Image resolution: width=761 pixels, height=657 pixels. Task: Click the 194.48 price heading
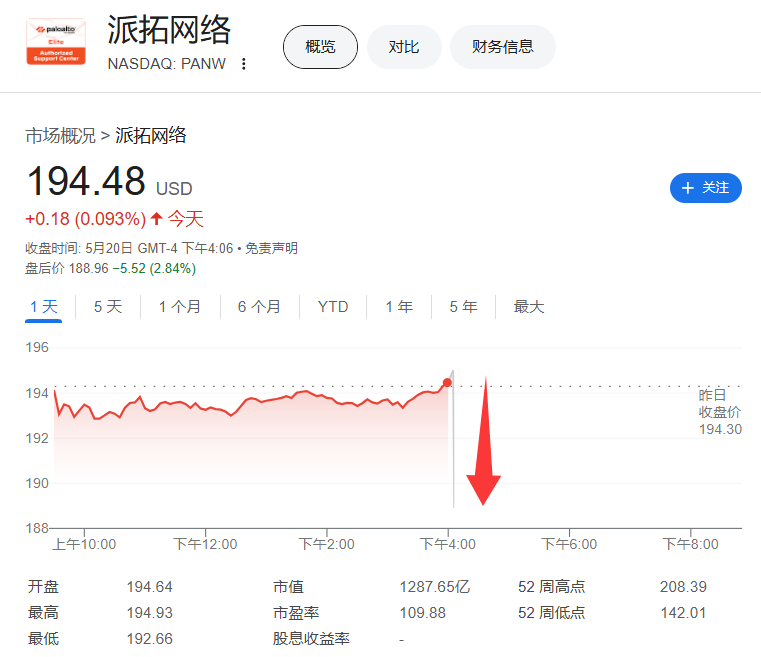click(x=86, y=181)
